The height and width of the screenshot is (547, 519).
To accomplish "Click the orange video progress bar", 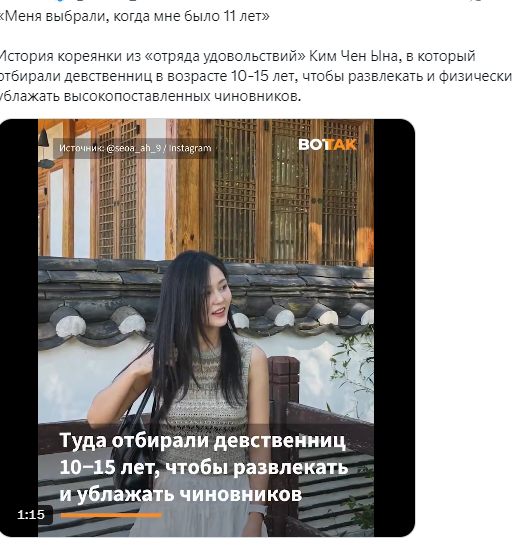I will coord(111,515).
